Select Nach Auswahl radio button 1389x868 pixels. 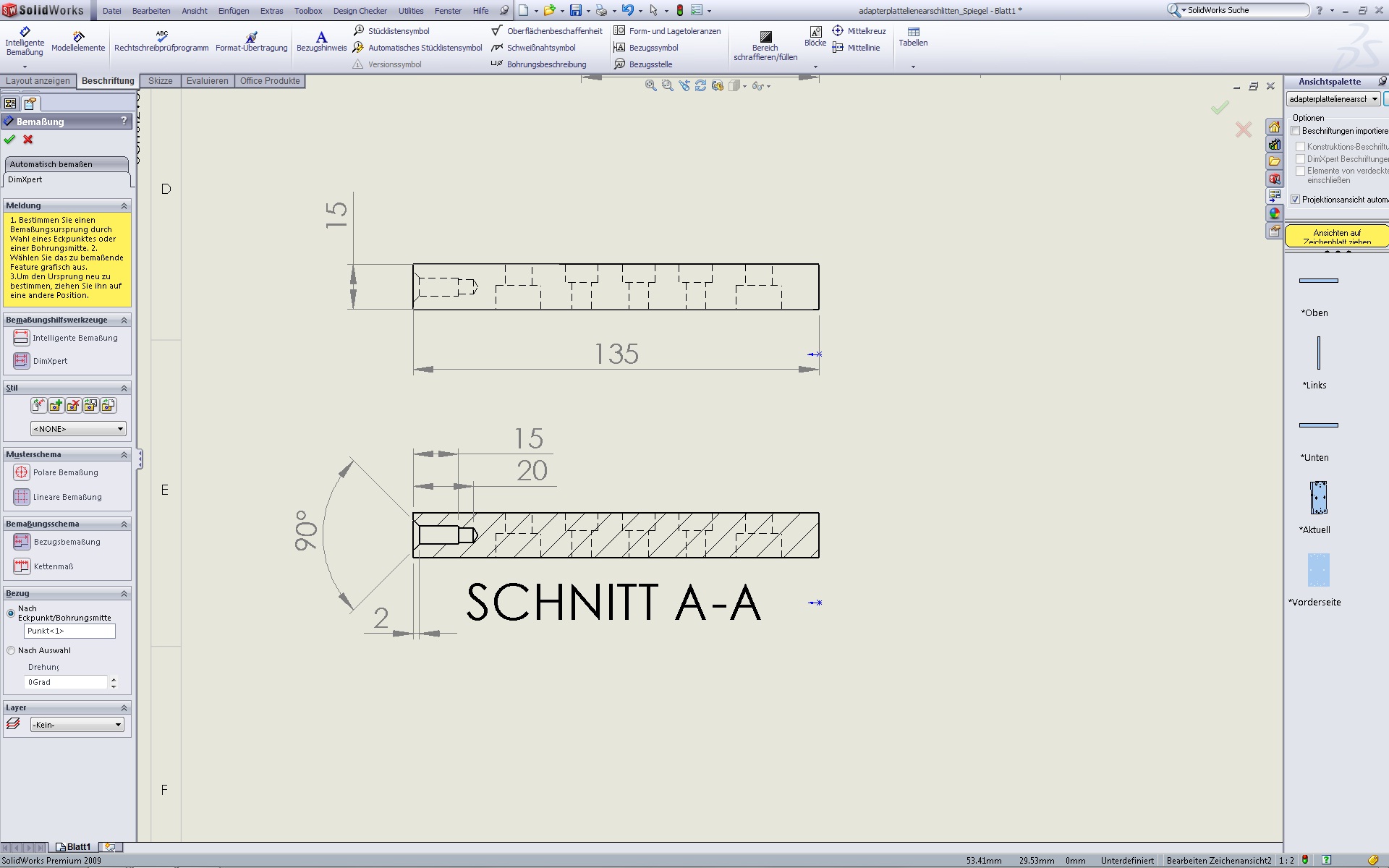click(x=11, y=650)
